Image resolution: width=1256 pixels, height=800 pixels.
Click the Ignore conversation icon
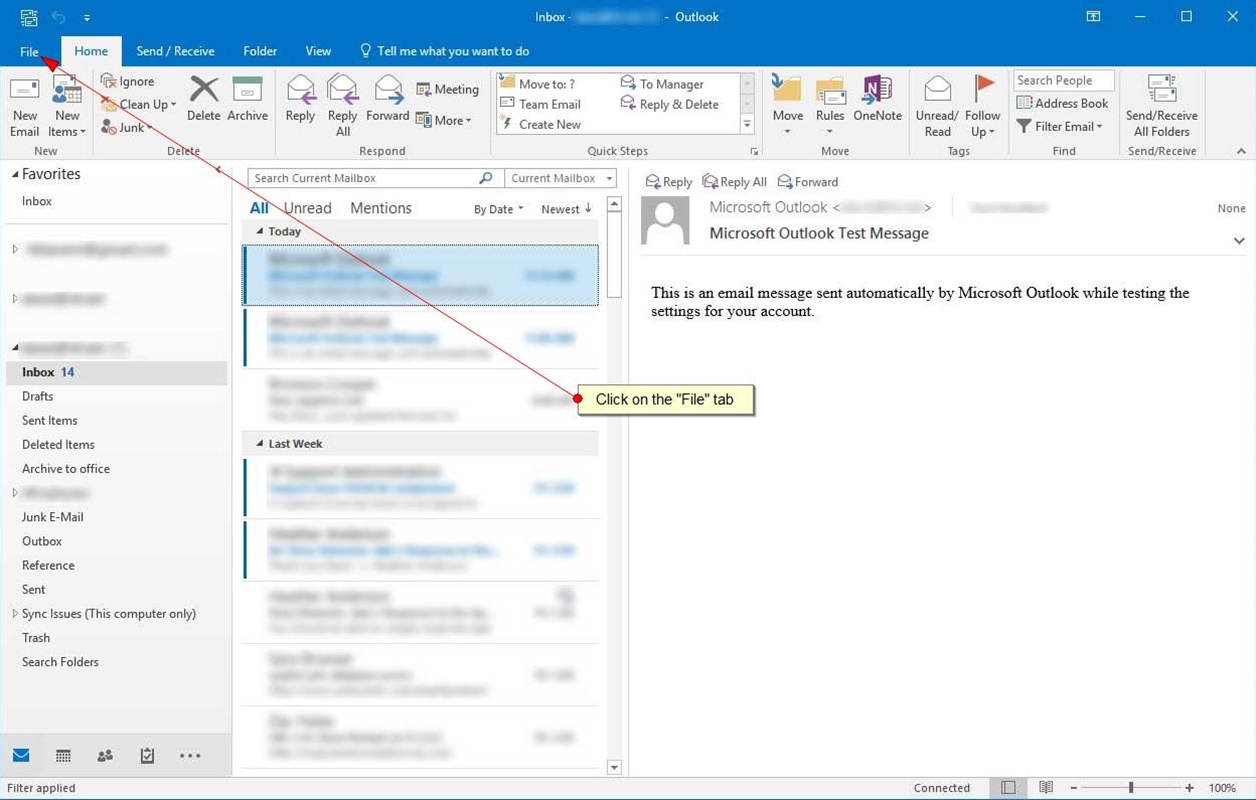coord(109,81)
